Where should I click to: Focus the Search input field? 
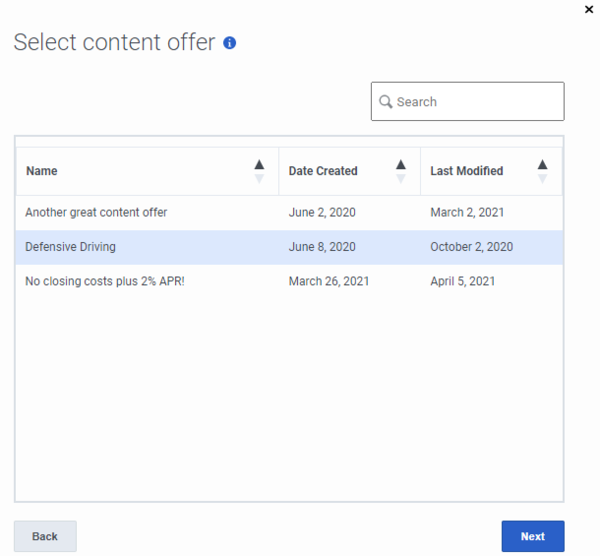point(468,101)
